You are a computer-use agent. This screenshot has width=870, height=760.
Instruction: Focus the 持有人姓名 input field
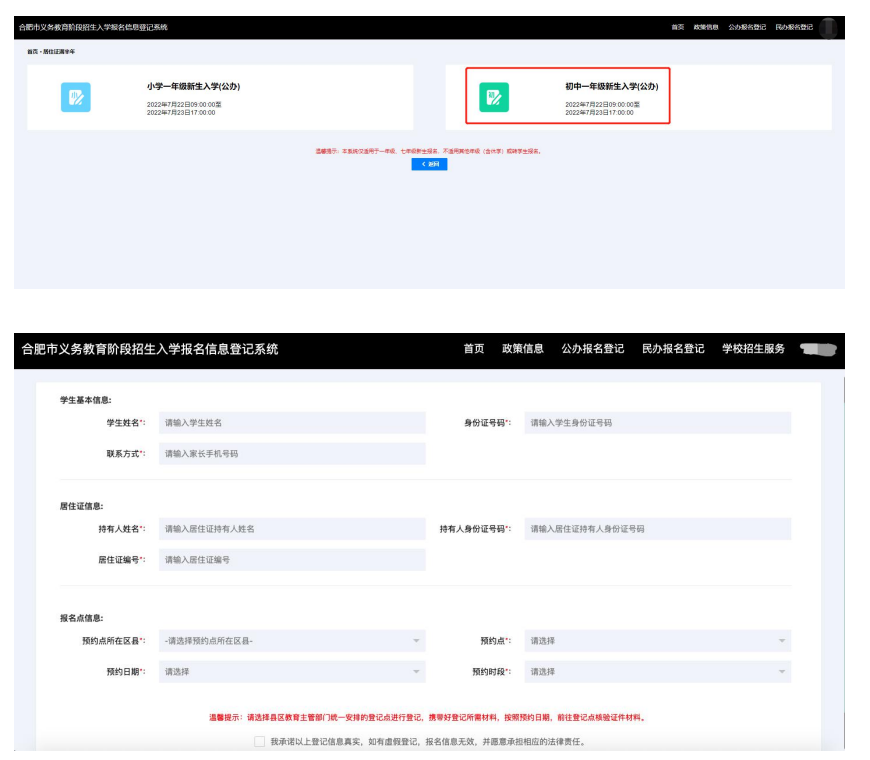pos(291,529)
